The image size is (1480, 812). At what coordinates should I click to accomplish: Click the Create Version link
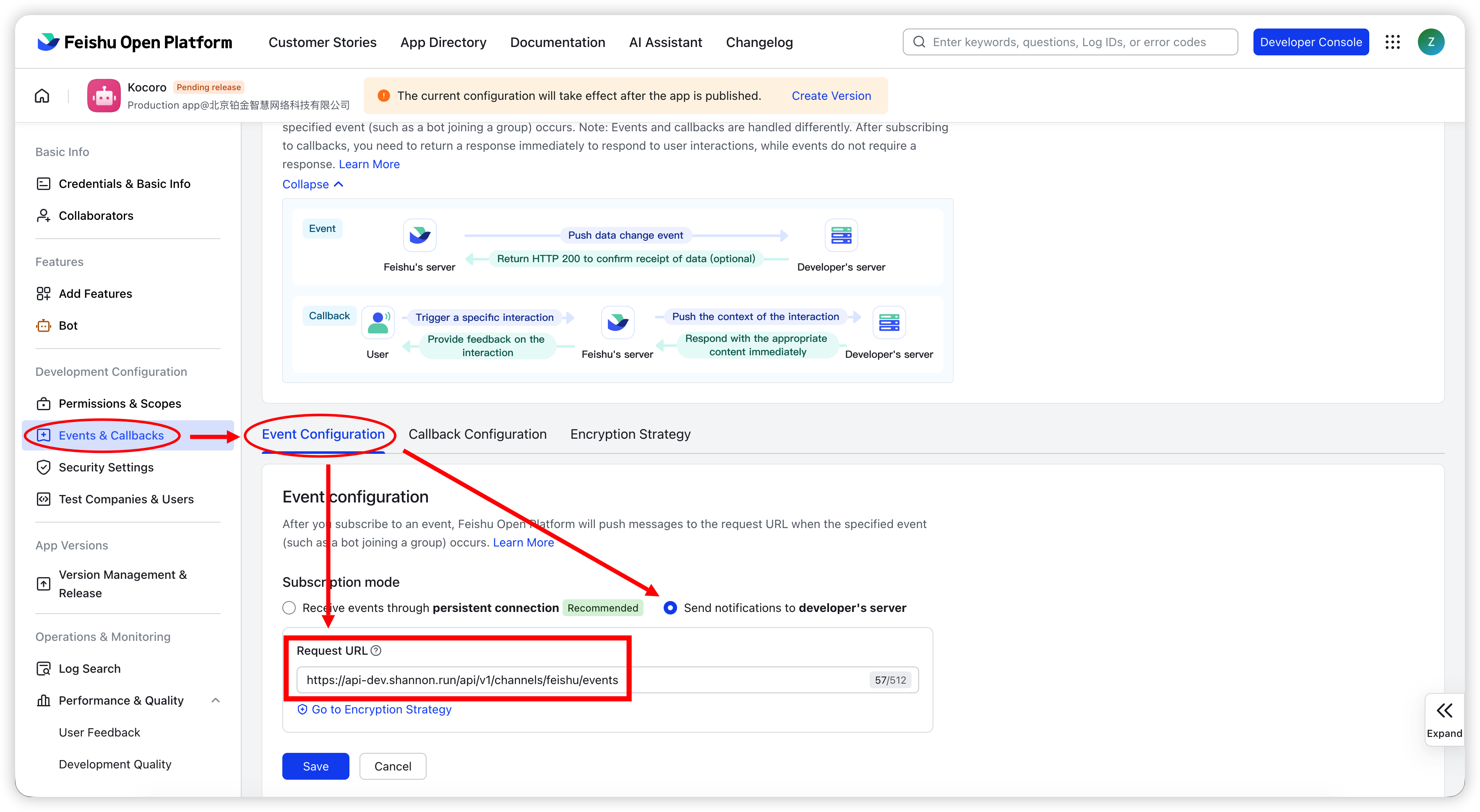click(831, 96)
